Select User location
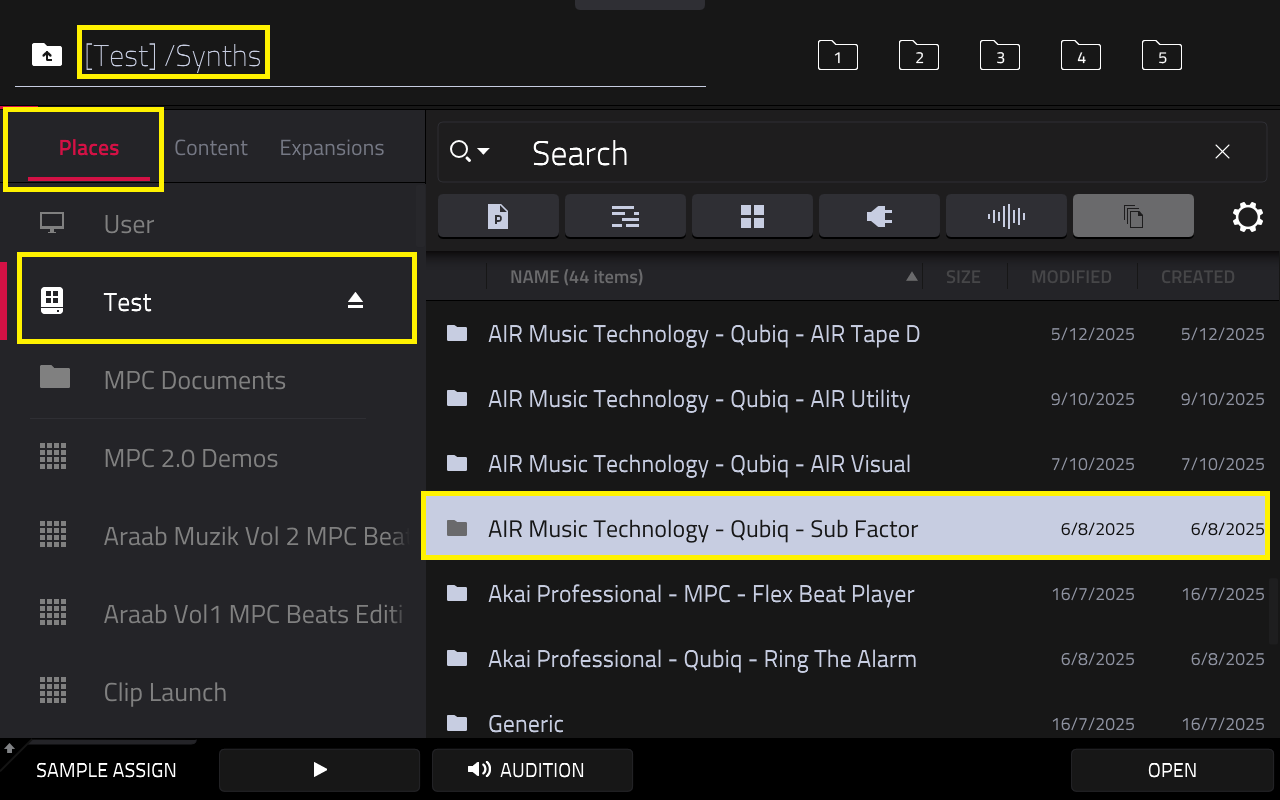This screenshot has width=1280, height=800. [x=213, y=224]
